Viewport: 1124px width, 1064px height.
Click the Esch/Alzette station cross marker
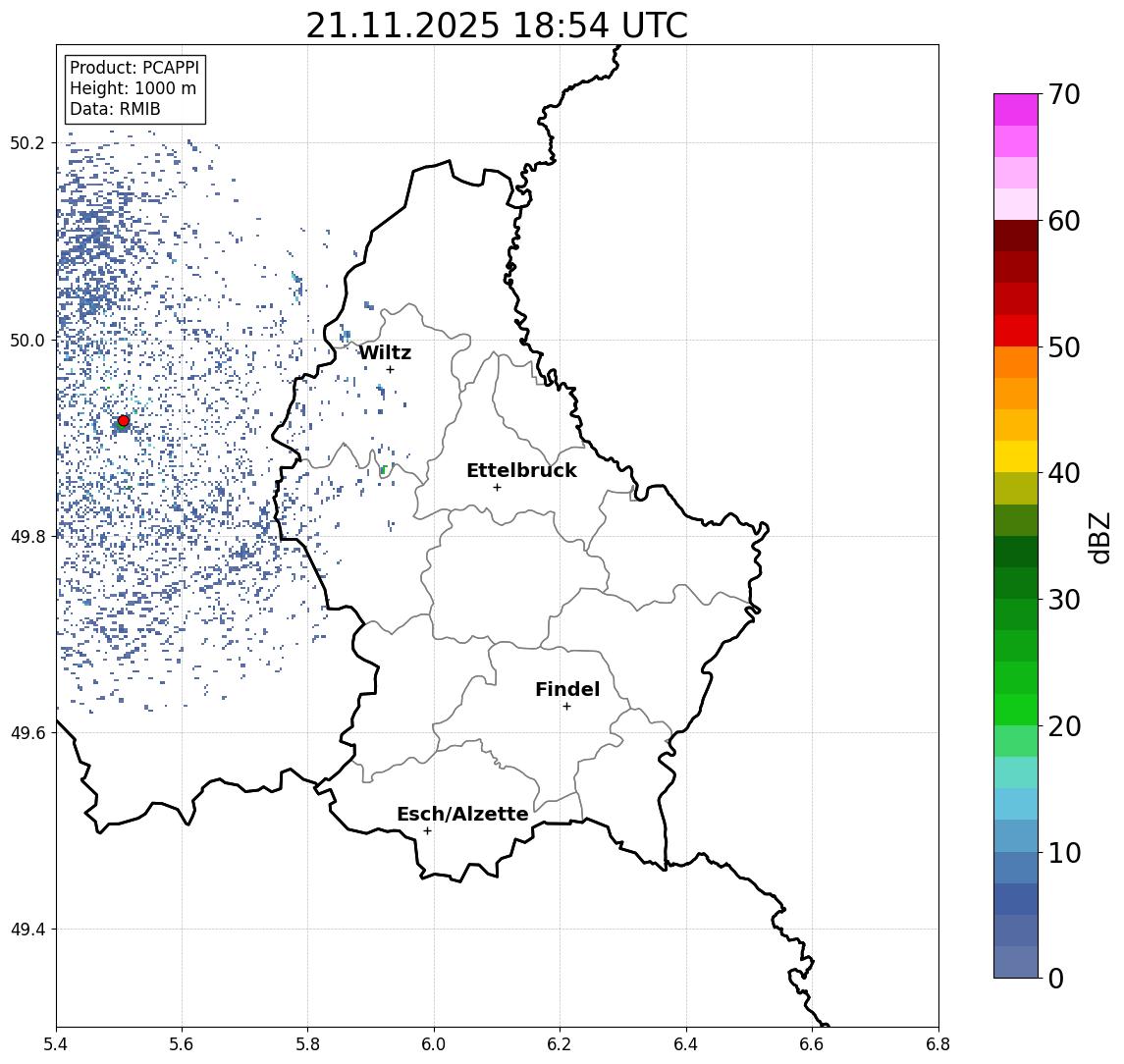click(x=427, y=831)
